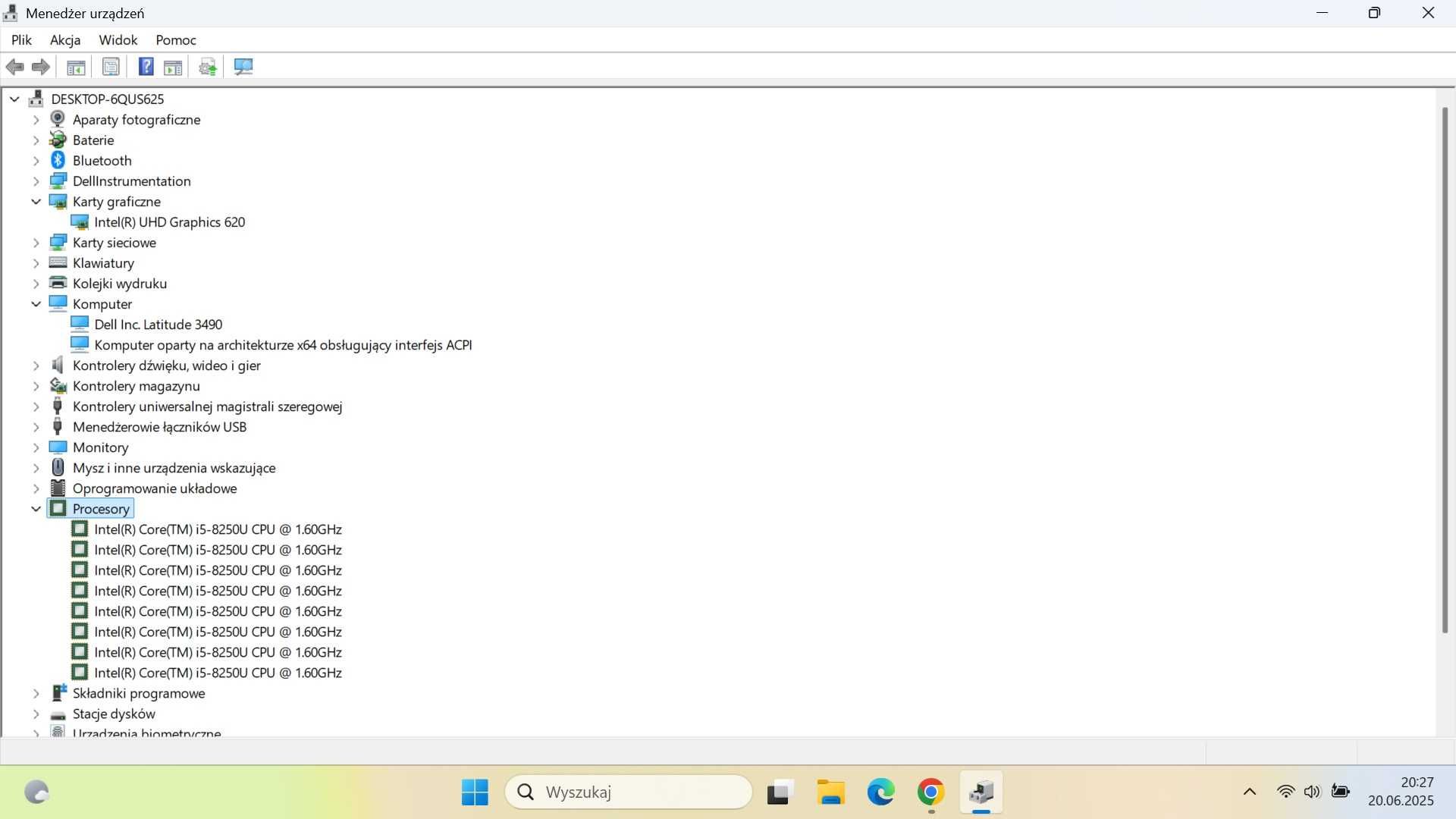1456x819 pixels.
Task: Expand the Aparaty fotograficzne node
Action: coord(36,119)
